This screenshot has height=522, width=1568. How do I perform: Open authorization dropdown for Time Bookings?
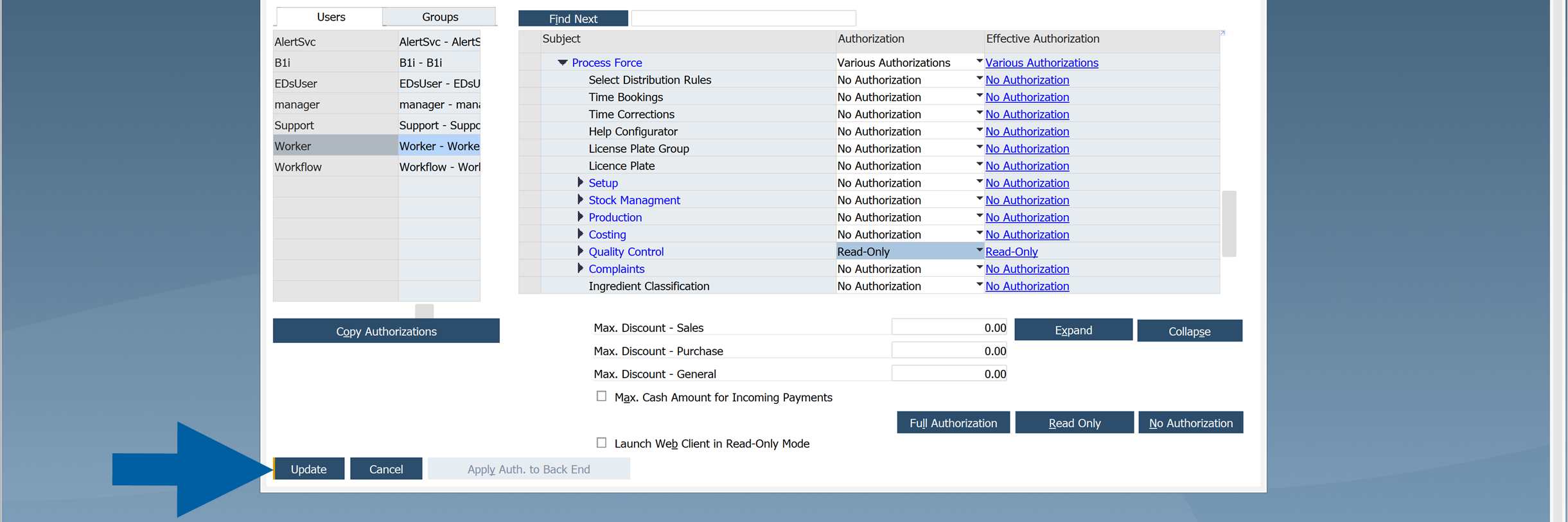click(x=979, y=96)
